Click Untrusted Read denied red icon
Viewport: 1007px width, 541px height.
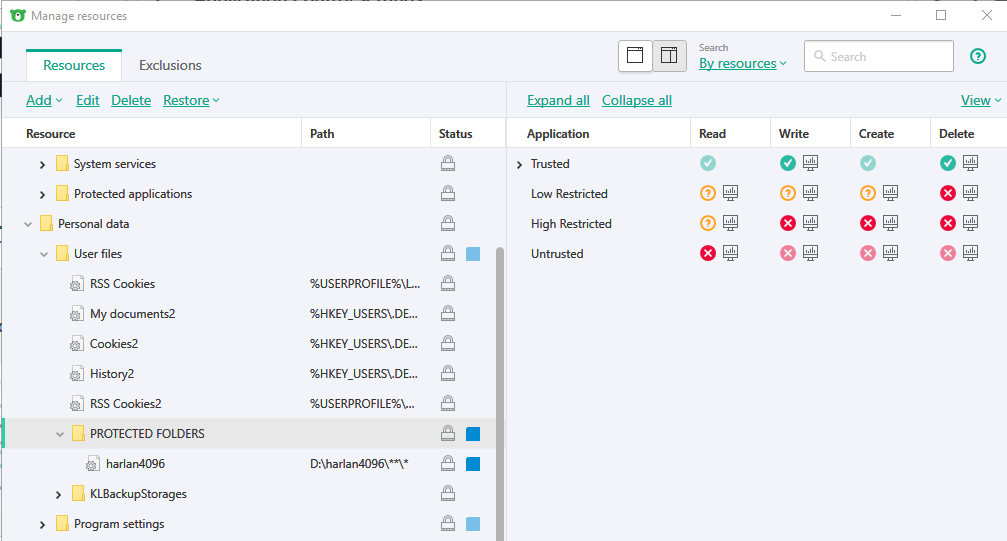(x=708, y=254)
